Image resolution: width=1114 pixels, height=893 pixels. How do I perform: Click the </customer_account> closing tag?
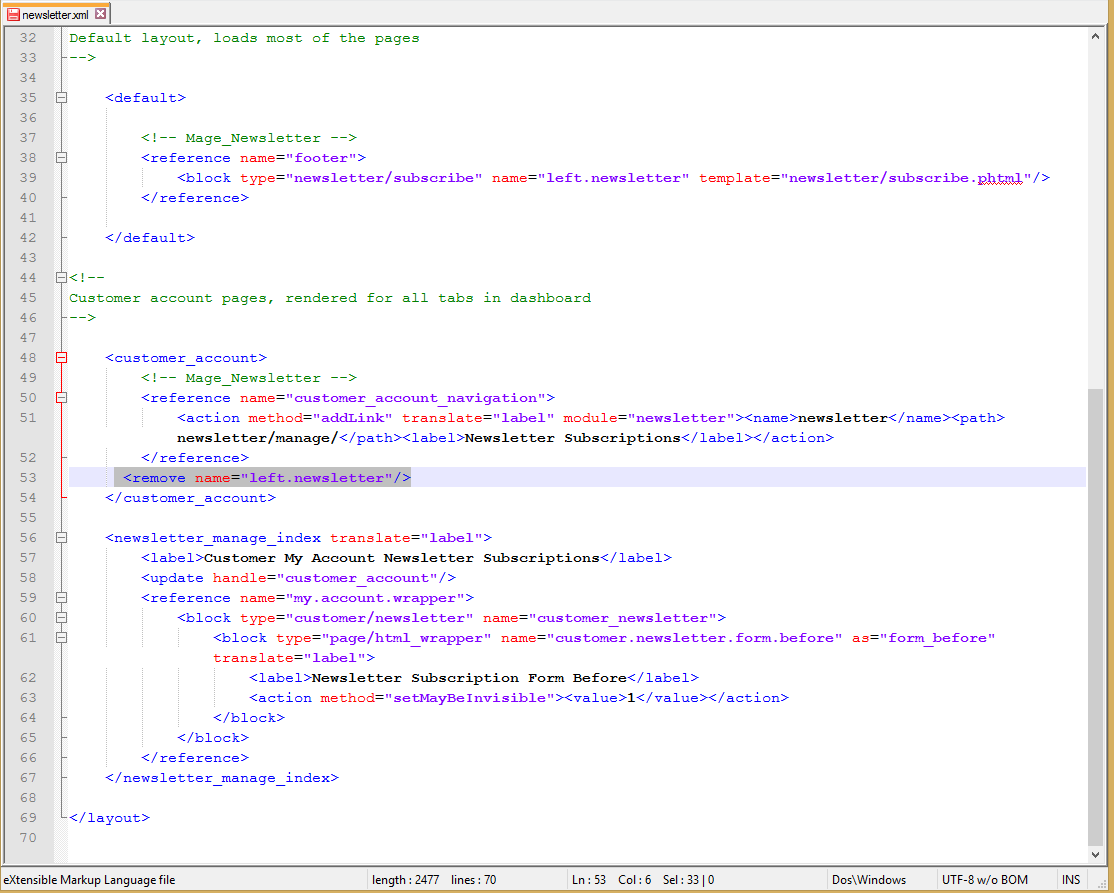pos(190,498)
